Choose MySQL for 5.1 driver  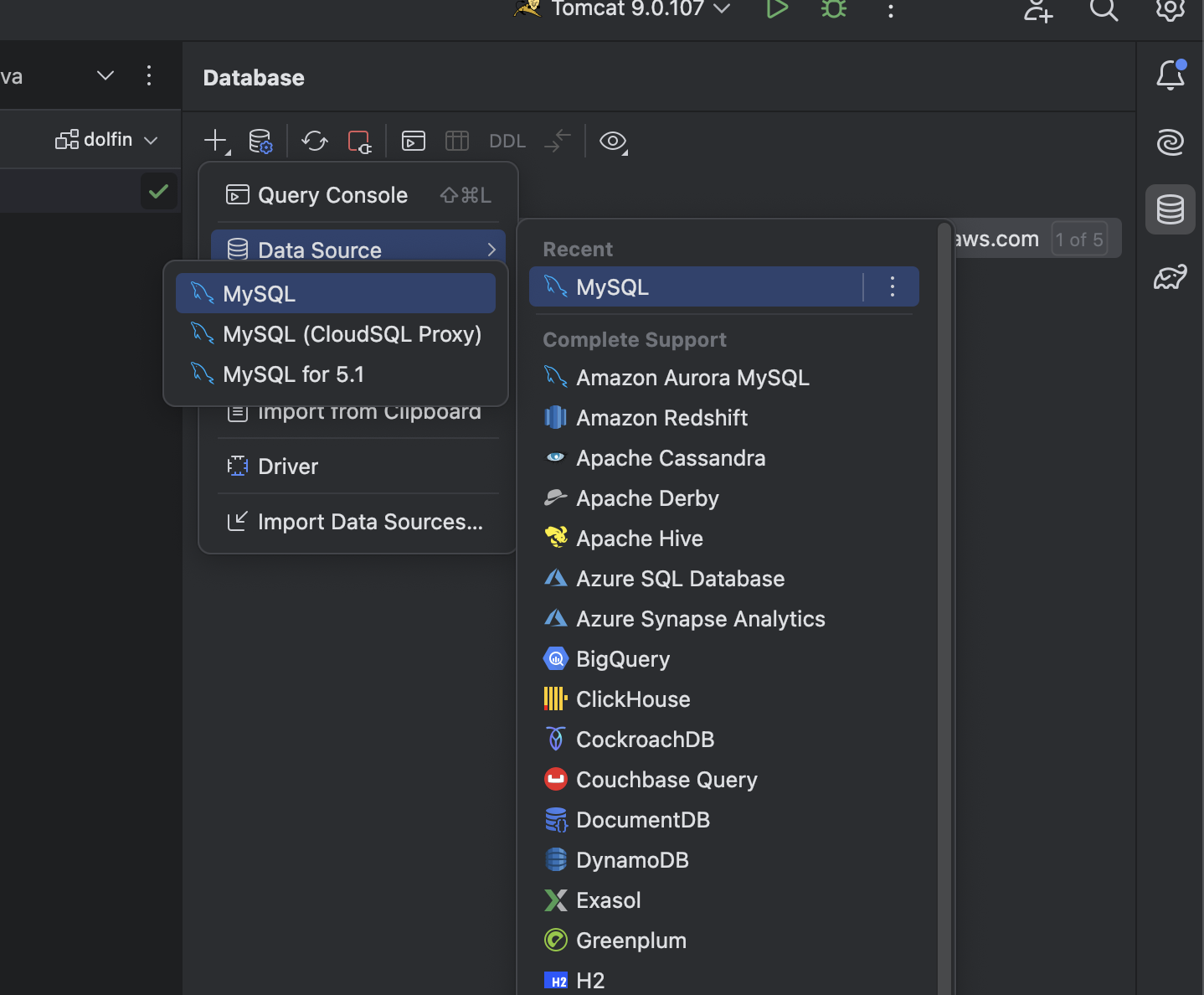click(x=336, y=374)
